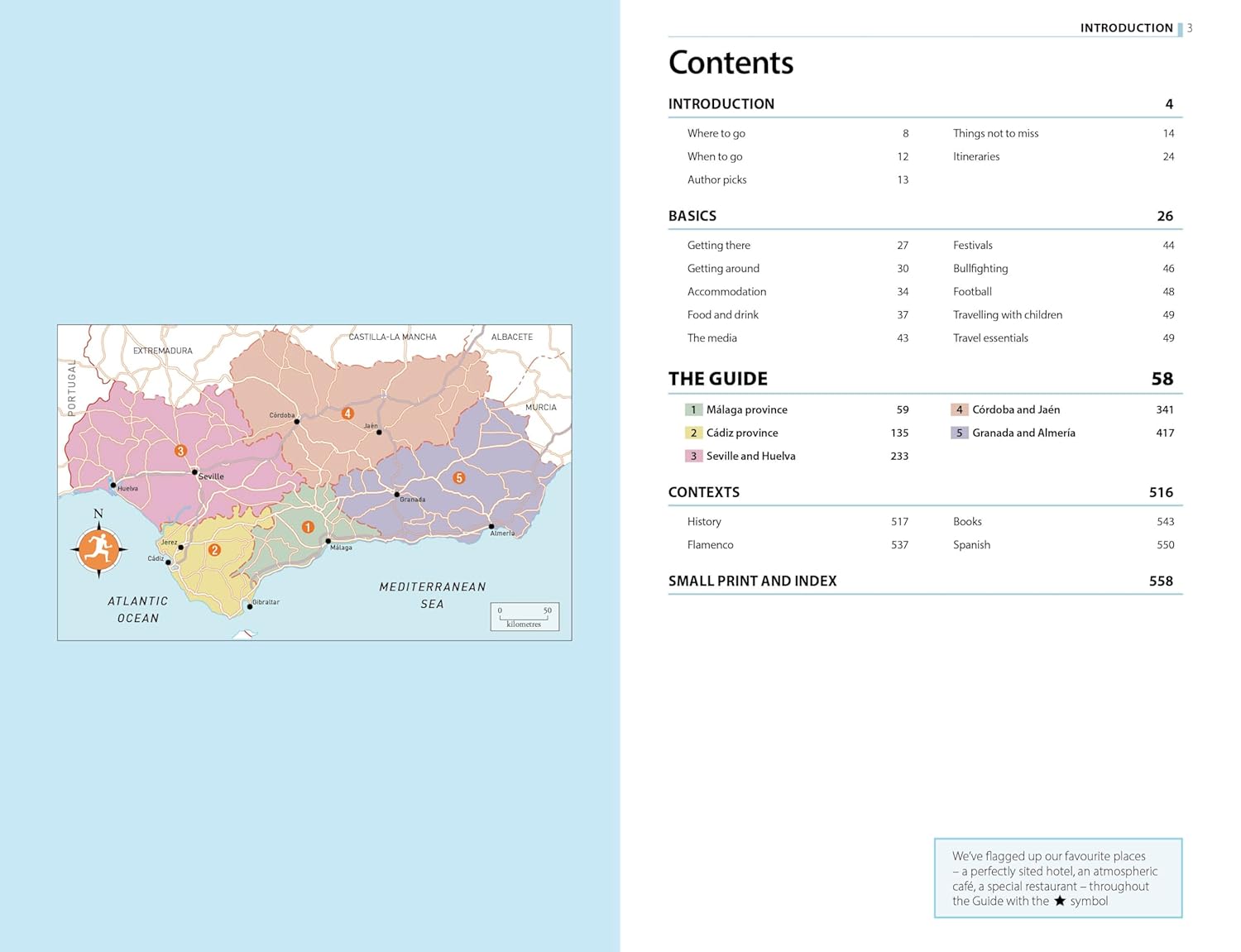1241x952 pixels.
Task: Click orange region marker 2 near Cádiz
Action: (x=214, y=550)
